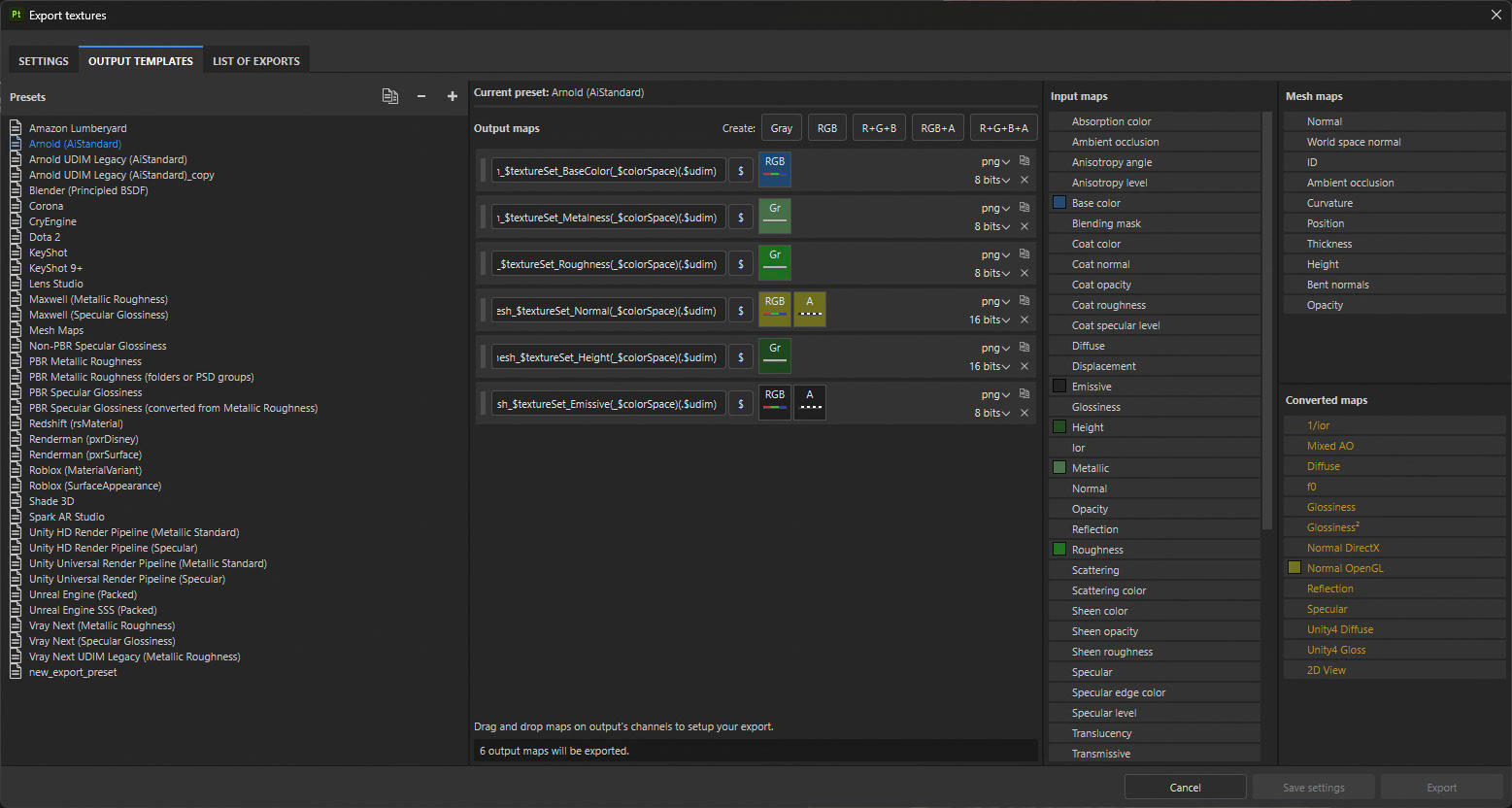
Task: Open png format dropdown for Emissive output
Action: [x=995, y=394]
